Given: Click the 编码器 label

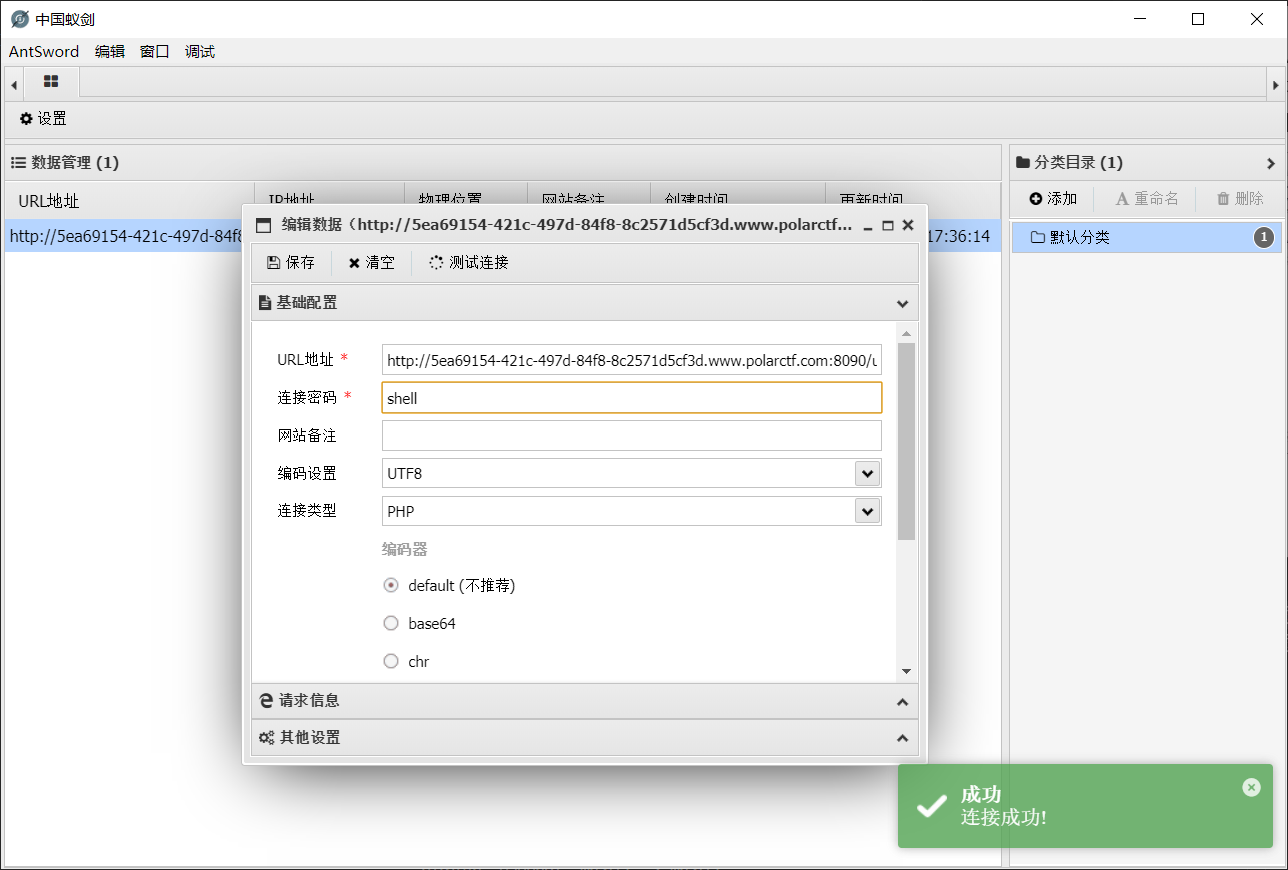Looking at the screenshot, I should point(405,549).
